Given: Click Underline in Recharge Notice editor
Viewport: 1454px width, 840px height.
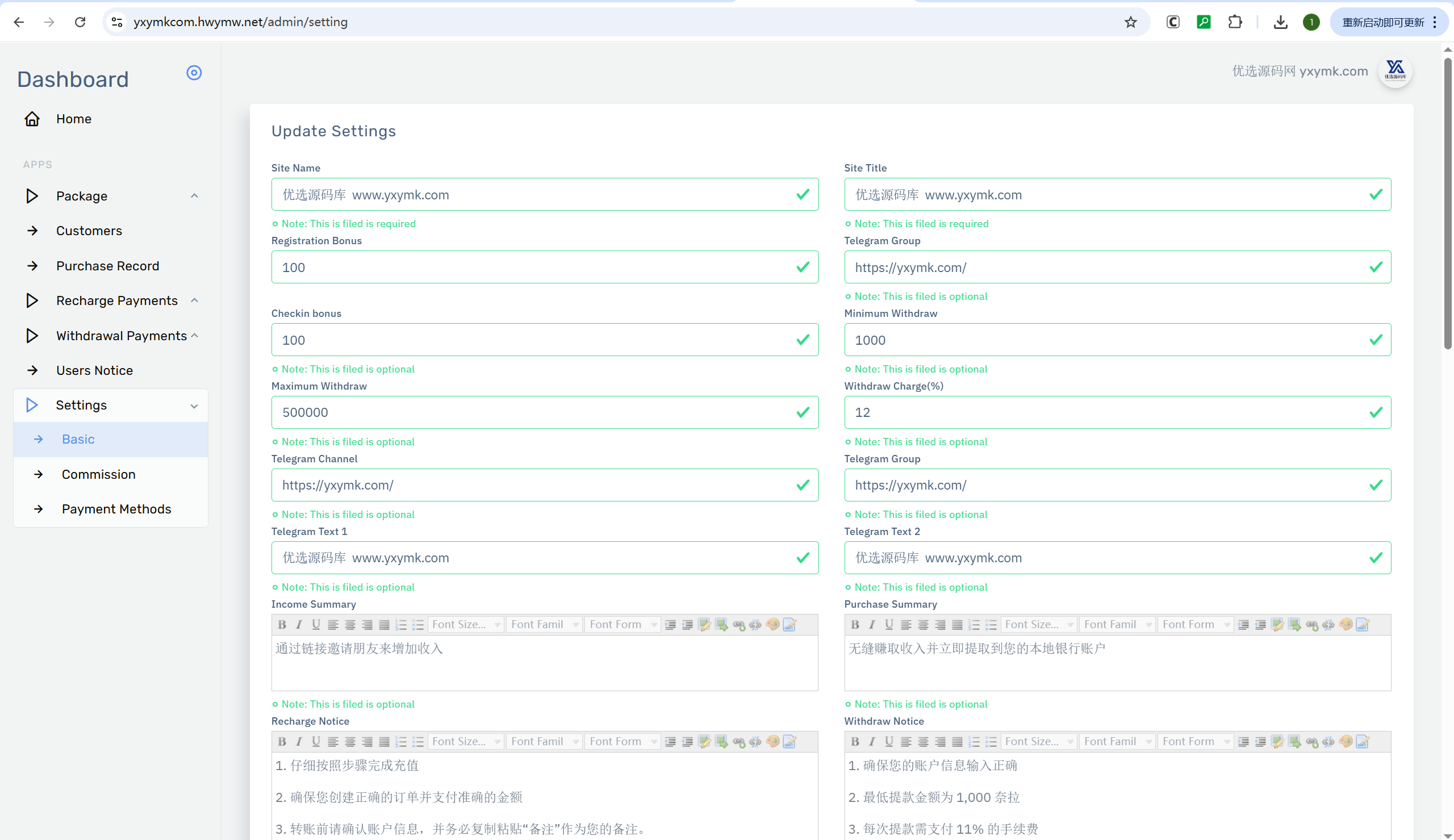Looking at the screenshot, I should click(315, 741).
